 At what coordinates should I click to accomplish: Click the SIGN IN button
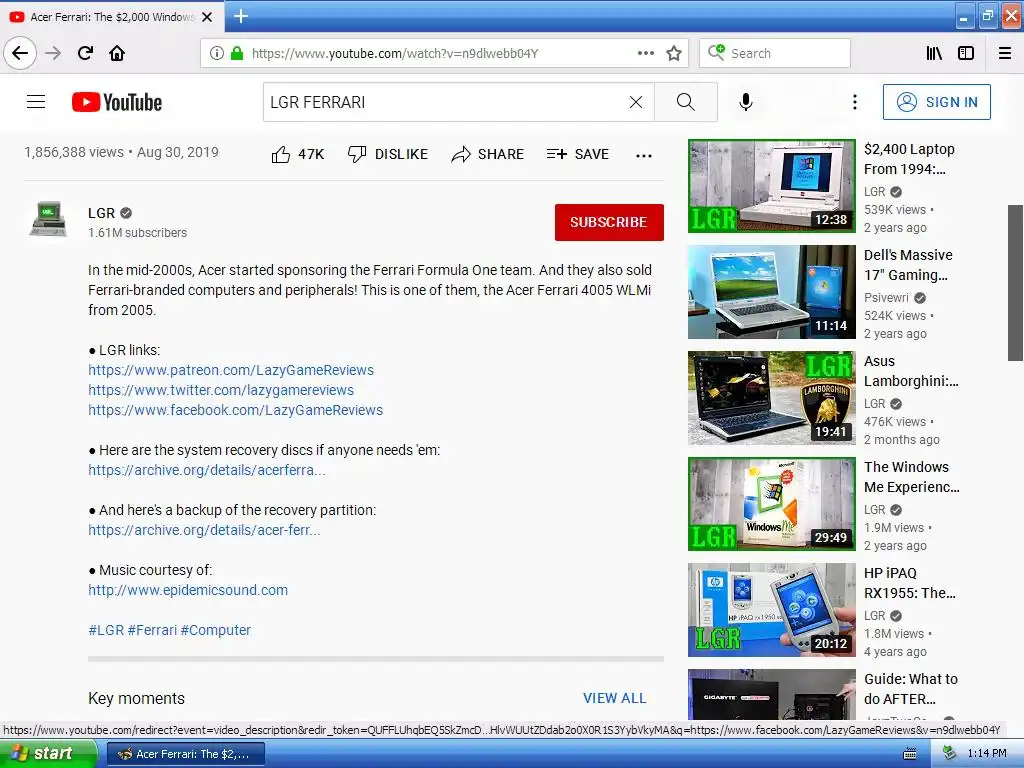[x=936, y=102]
